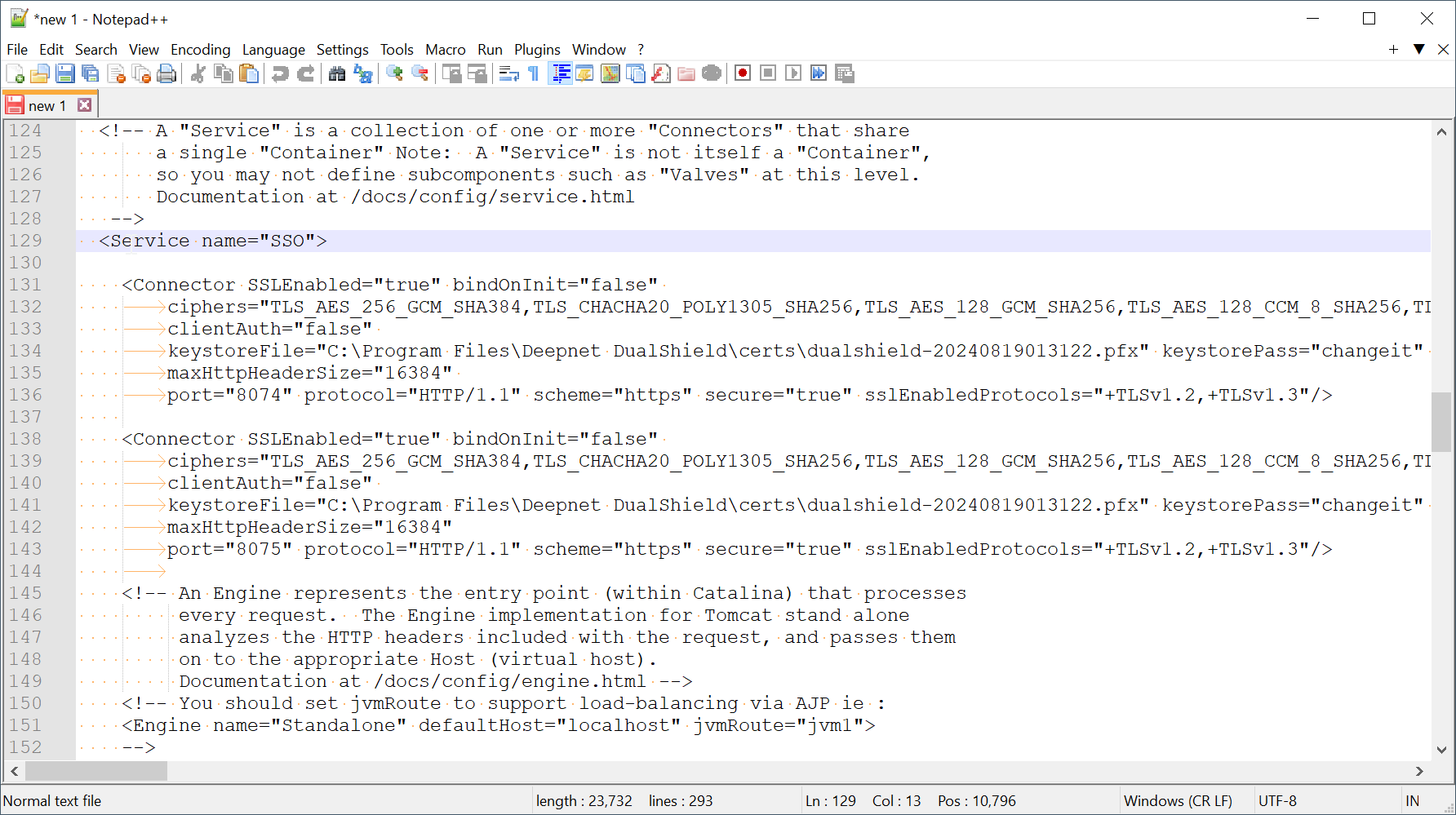This screenshot has height=815, width=1456.
Task: Close the new 1 tab
Action: tap(84, 105)
